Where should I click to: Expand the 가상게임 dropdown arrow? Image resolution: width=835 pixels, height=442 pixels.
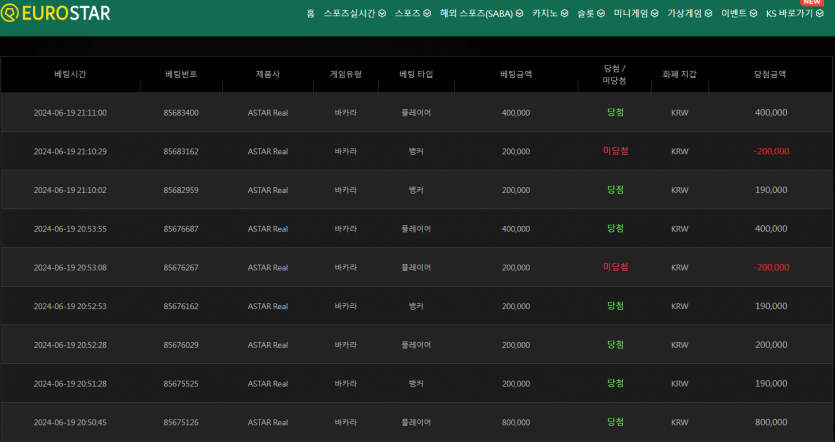click(x=708, y=13)
